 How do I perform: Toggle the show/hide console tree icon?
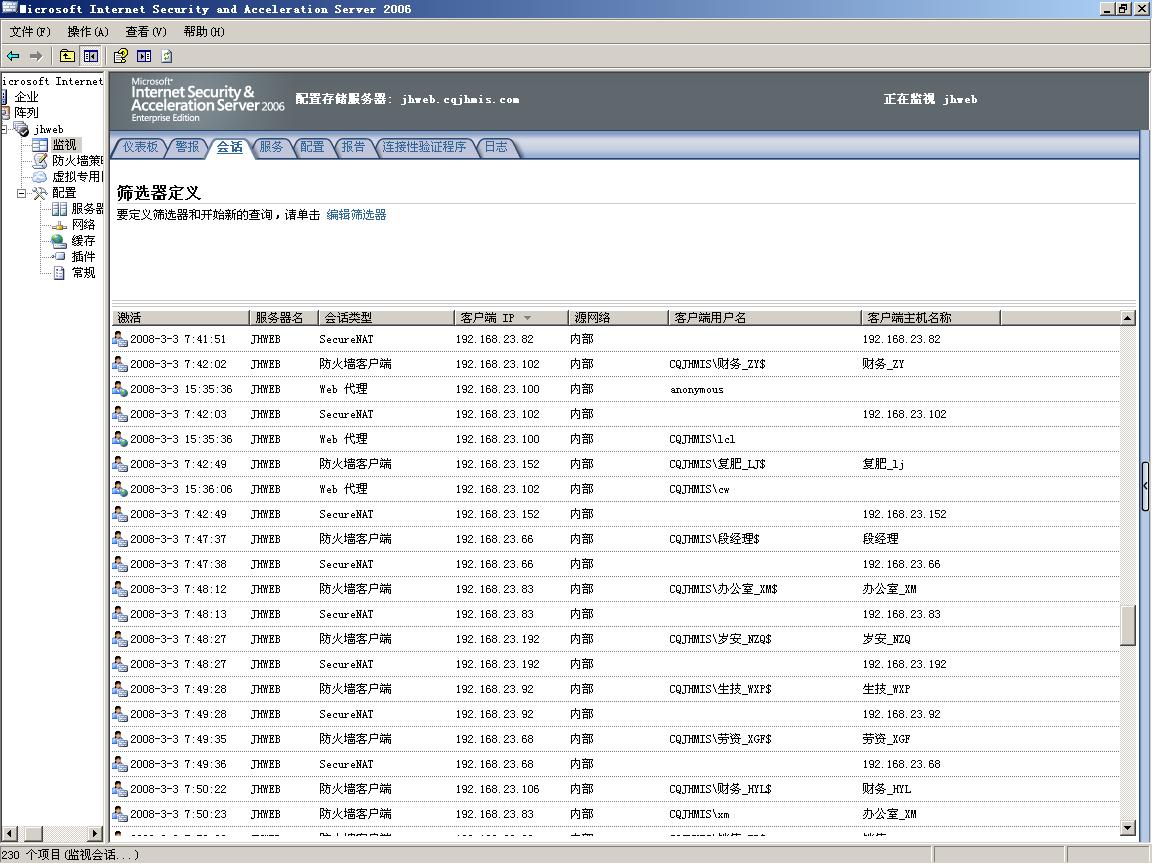click(x=90, y=56)
